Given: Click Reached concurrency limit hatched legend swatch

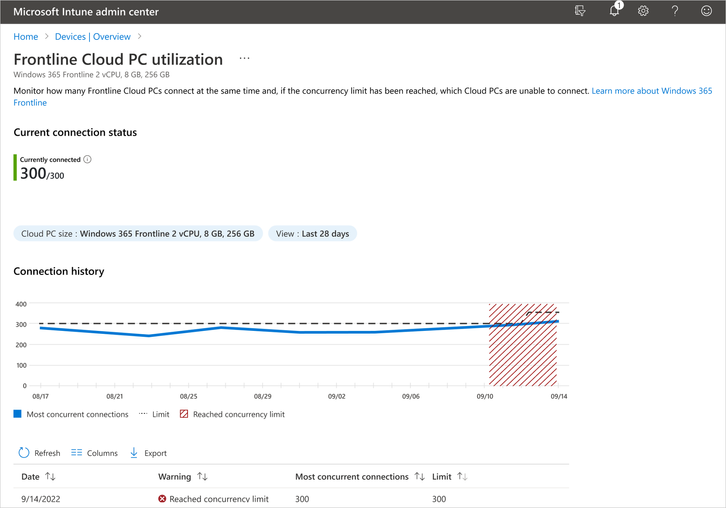Looking at the screenshot, I should (184, 414).
